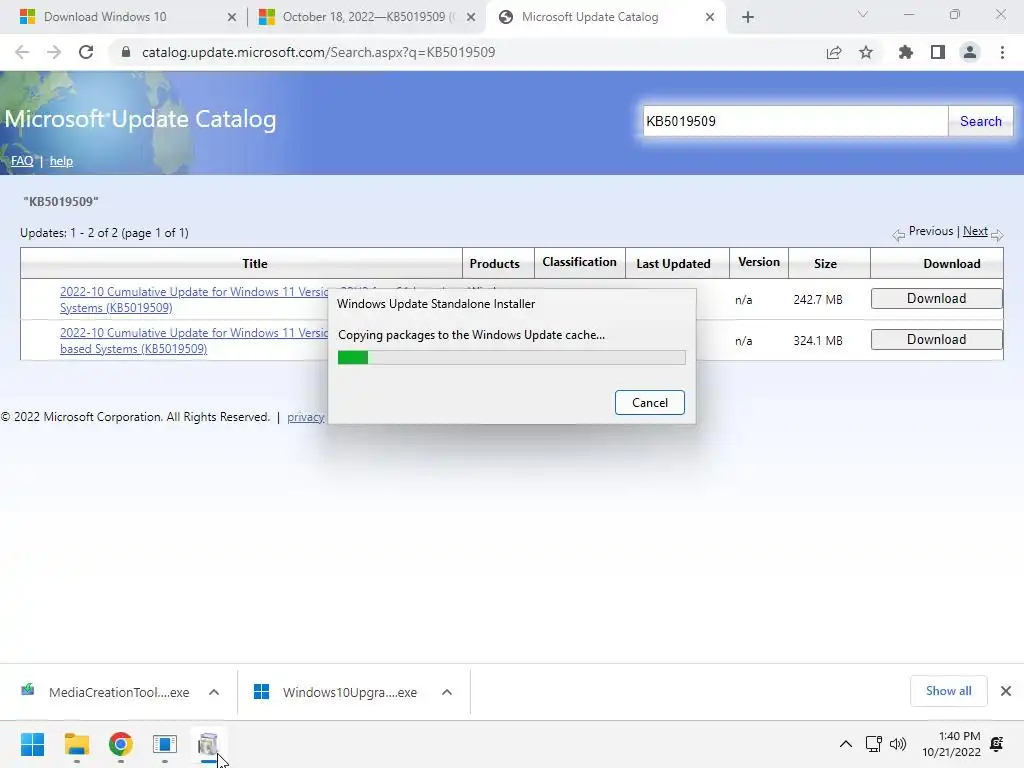1024x768 pixels.
Task: Close the Download Windows 10 tab
Action: click(x=232, y=17)
